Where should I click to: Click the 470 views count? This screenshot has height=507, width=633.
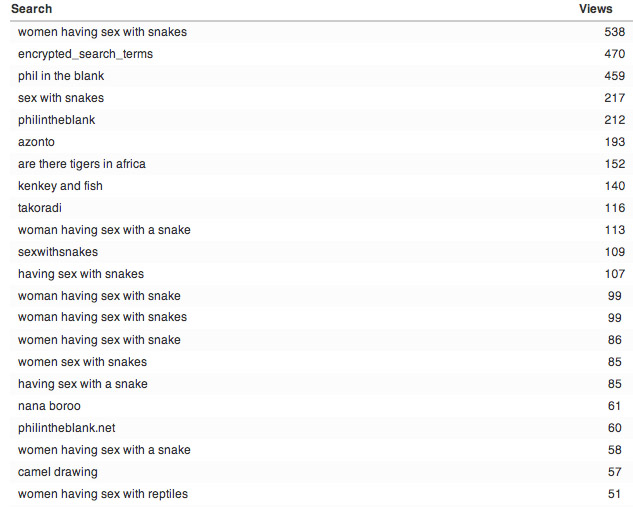[x=614, y=54]
